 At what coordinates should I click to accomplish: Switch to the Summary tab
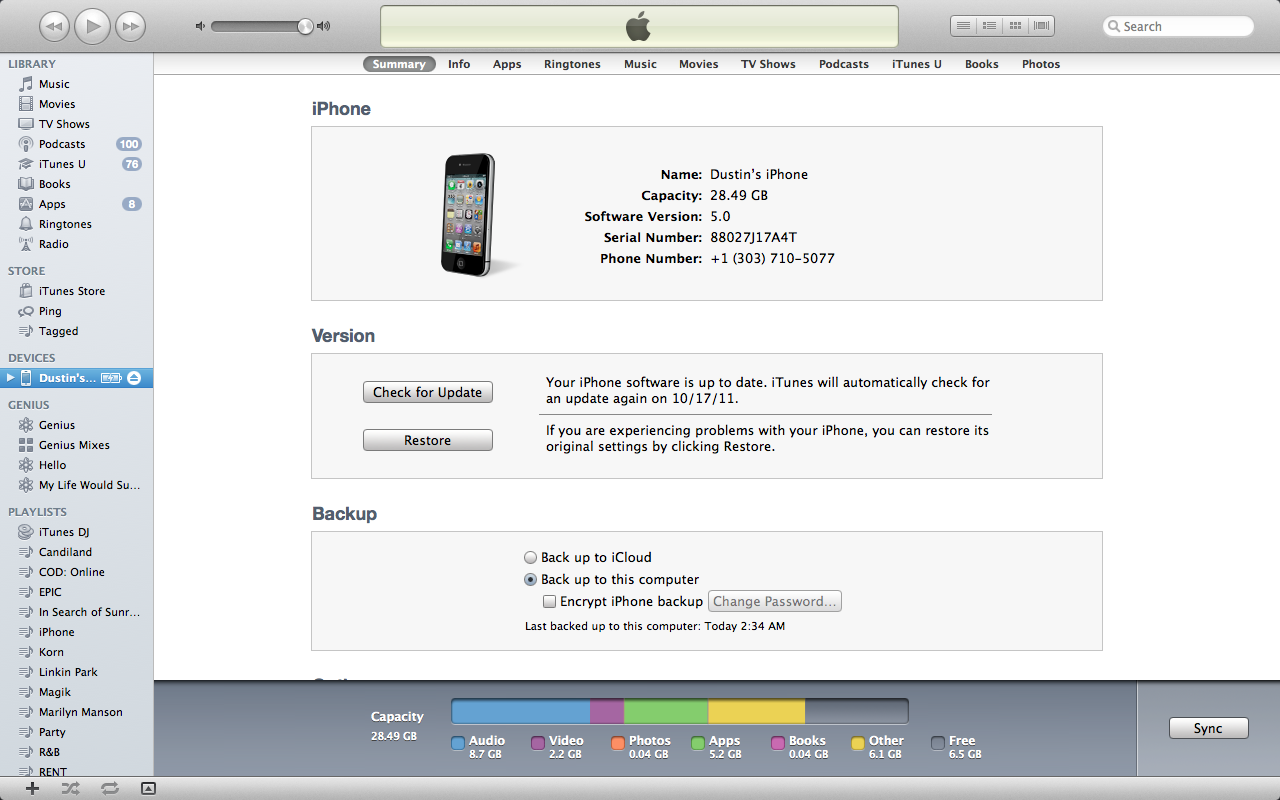tap(399, 64)
